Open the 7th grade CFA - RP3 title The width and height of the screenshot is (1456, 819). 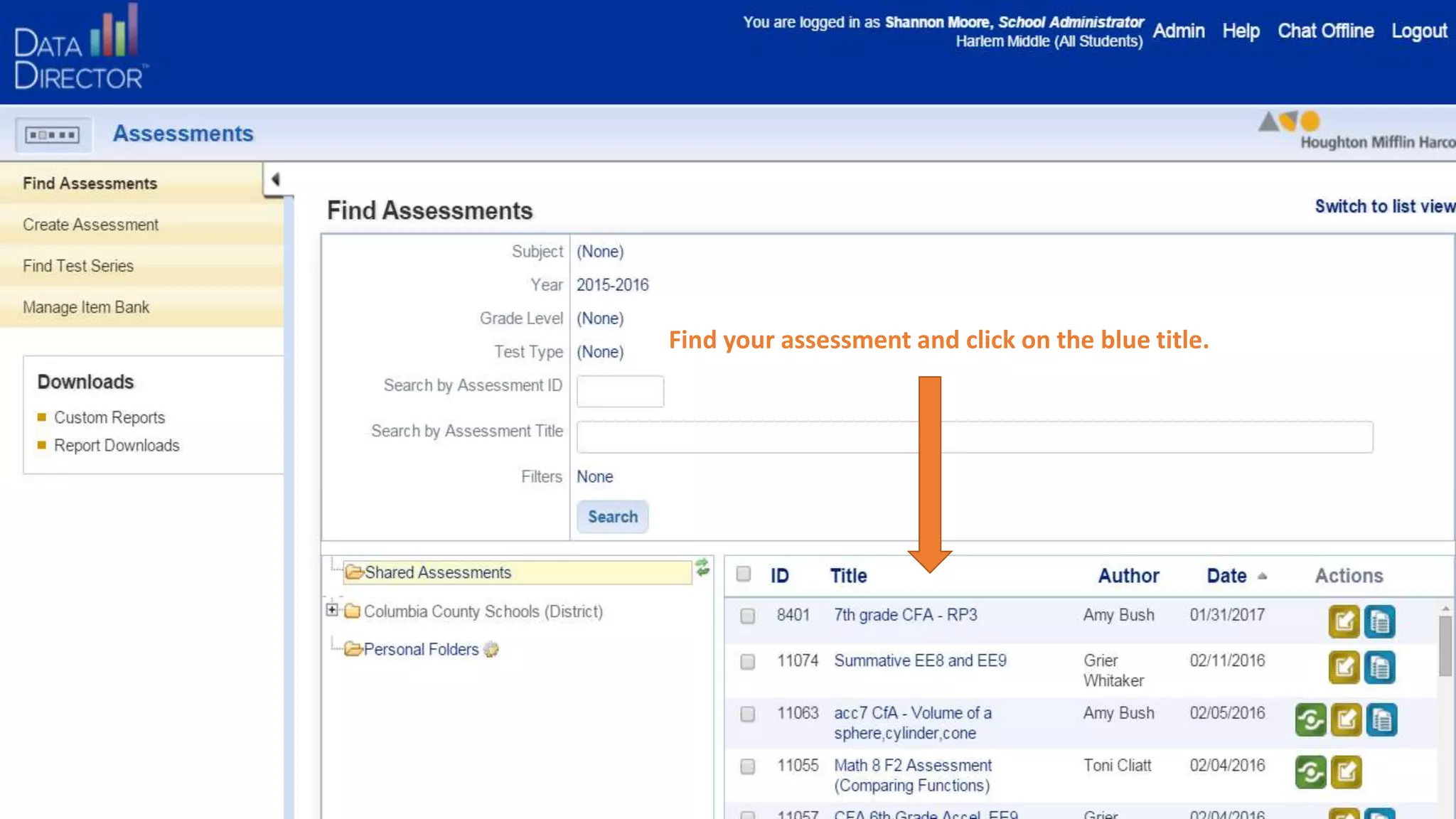click(x=905, y=615)
